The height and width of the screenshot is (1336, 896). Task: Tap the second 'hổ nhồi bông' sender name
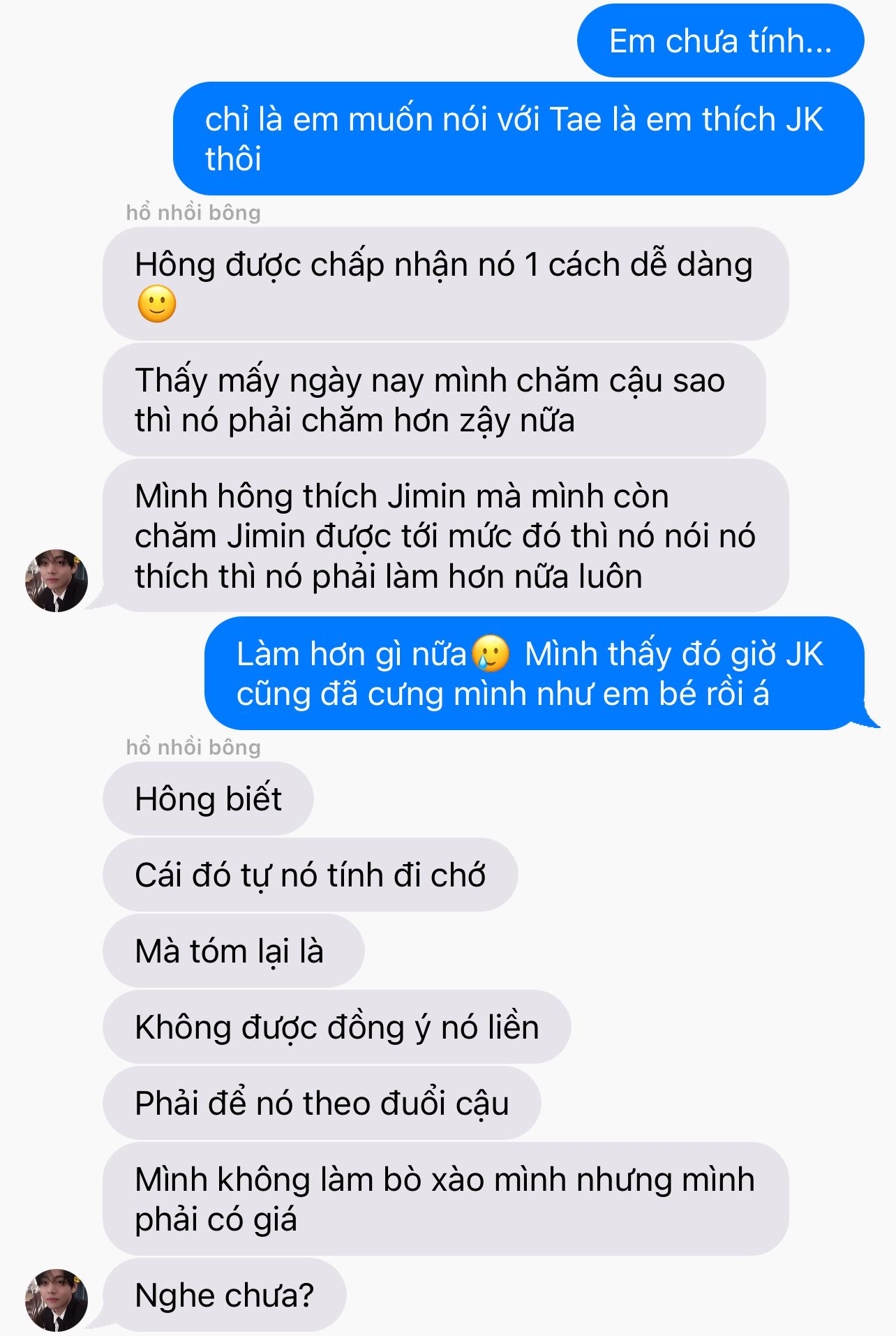pyautogui.click(x=193, y=747)
